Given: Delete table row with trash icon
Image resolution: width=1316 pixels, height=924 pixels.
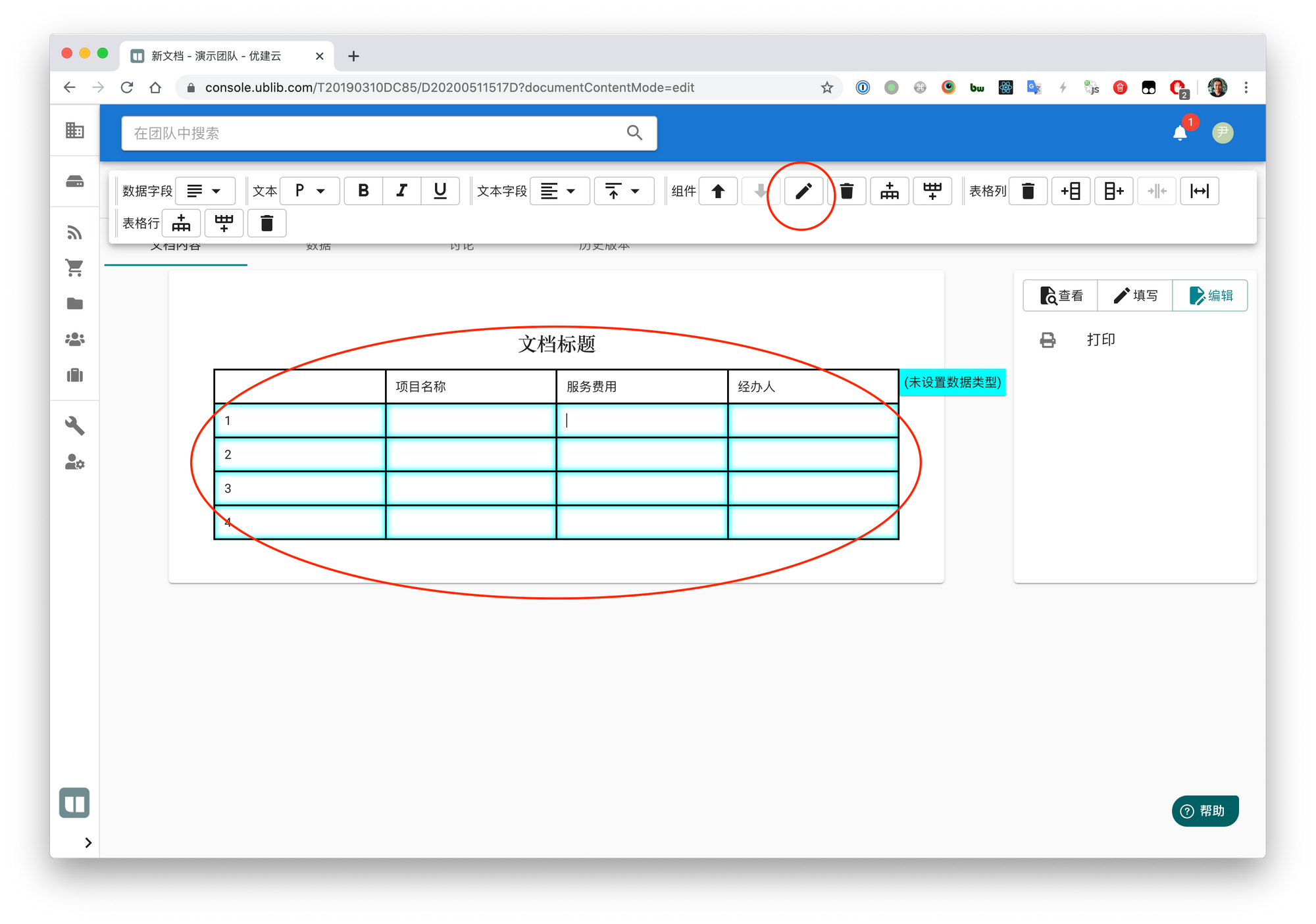Looking at the screenshot, I should (x=266, y=224).
